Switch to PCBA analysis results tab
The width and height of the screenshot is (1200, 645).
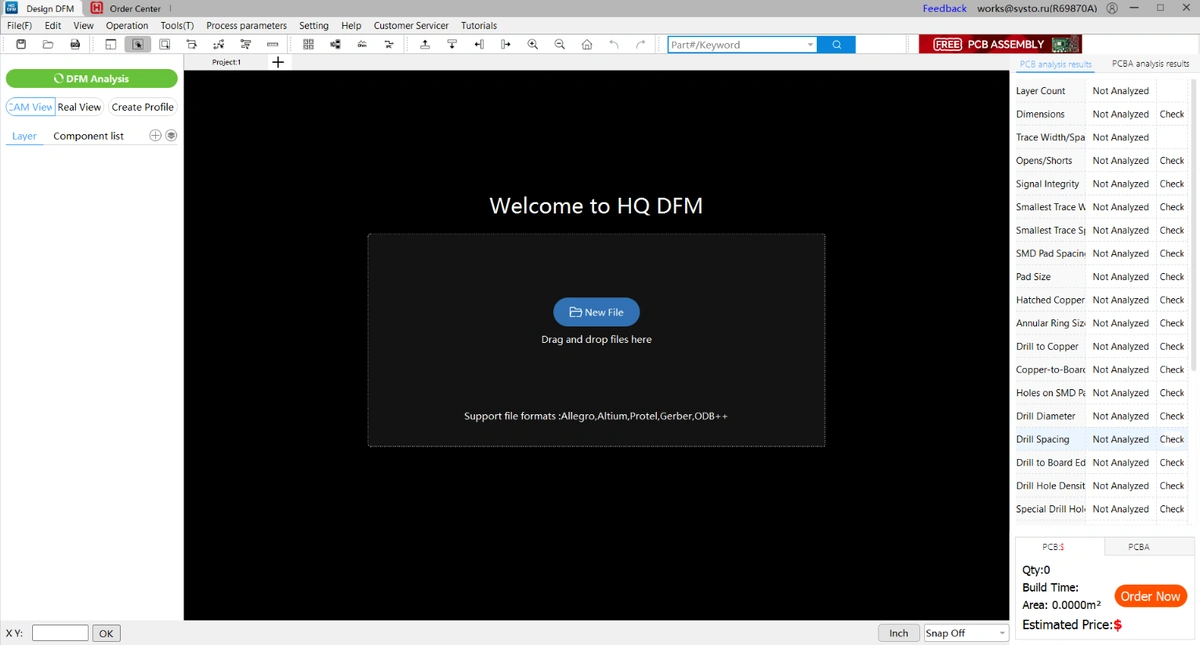[x=1149, y=62]
